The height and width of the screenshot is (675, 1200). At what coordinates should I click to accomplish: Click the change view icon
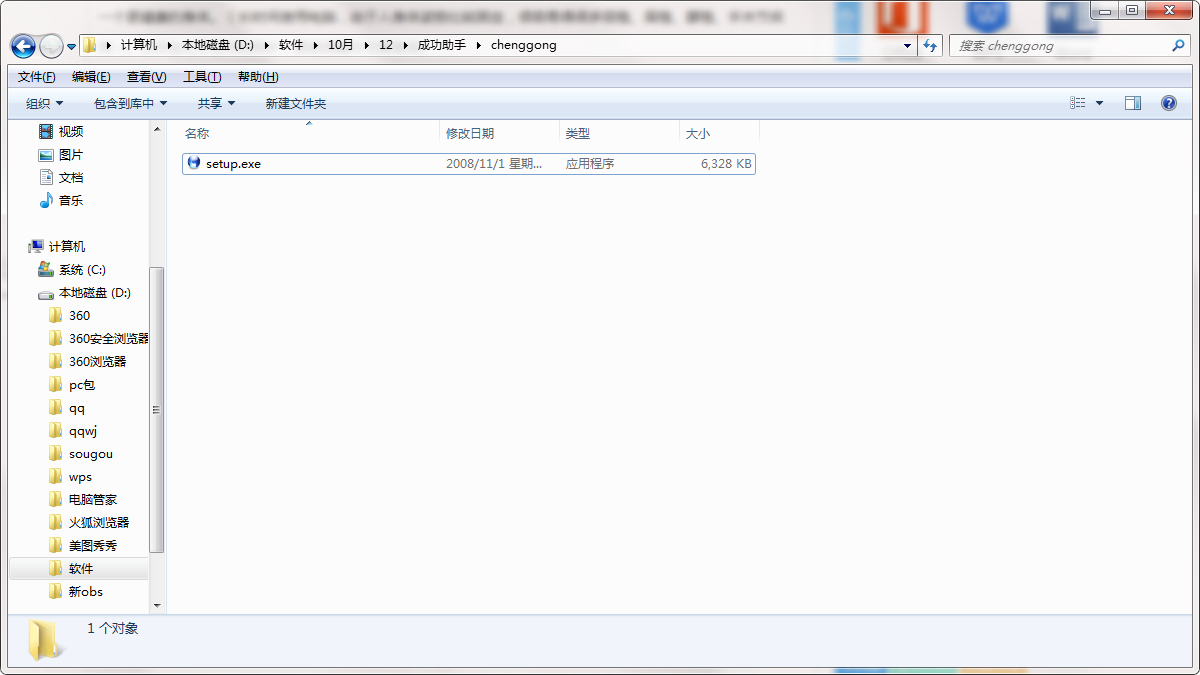pos(1078,103)
